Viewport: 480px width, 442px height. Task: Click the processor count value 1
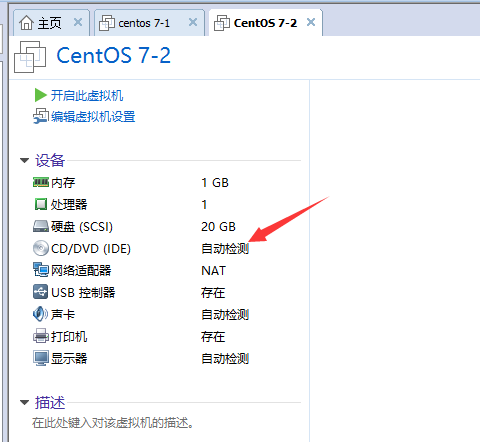click(x=204, y=205)
